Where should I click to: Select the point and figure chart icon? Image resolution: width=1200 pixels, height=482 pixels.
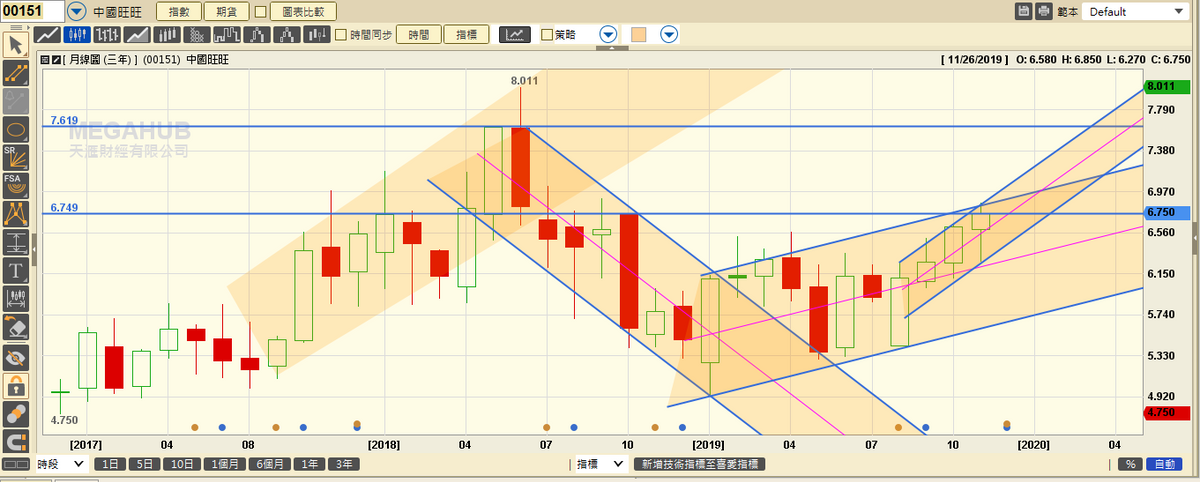pyautogui.click(x=197, y=34)
